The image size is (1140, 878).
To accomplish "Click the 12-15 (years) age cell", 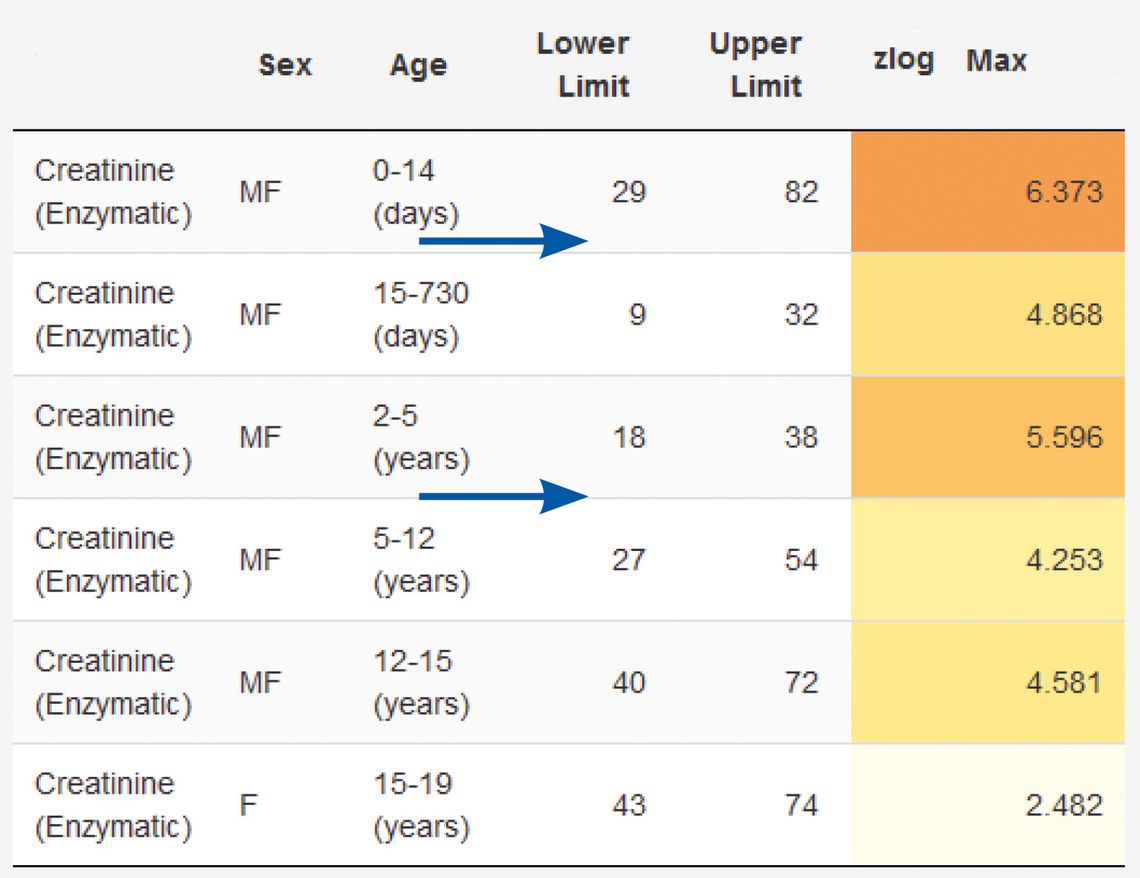I will click(x=421, y=682).
